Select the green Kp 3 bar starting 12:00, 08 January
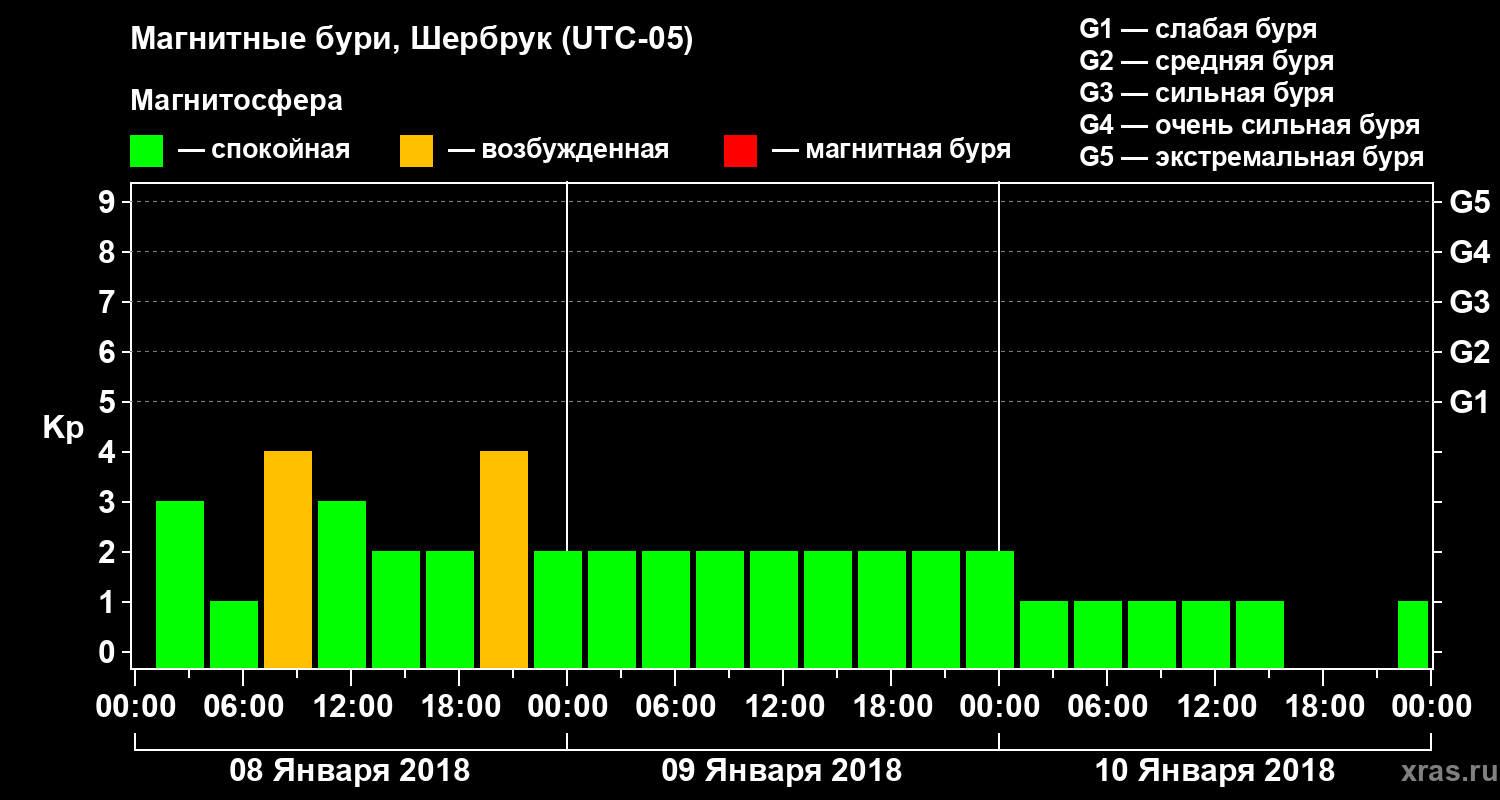The image size is (1500, 800). click(342, 584)
